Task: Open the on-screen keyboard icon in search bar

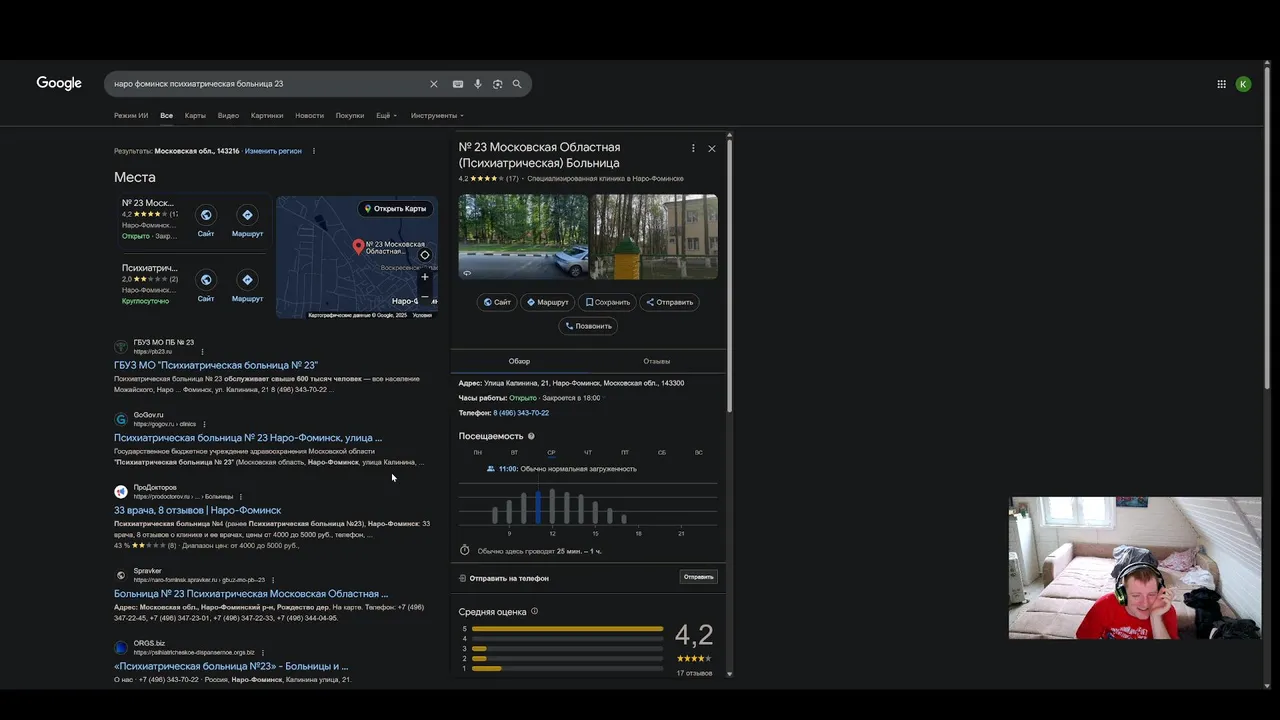Action: 458,84
